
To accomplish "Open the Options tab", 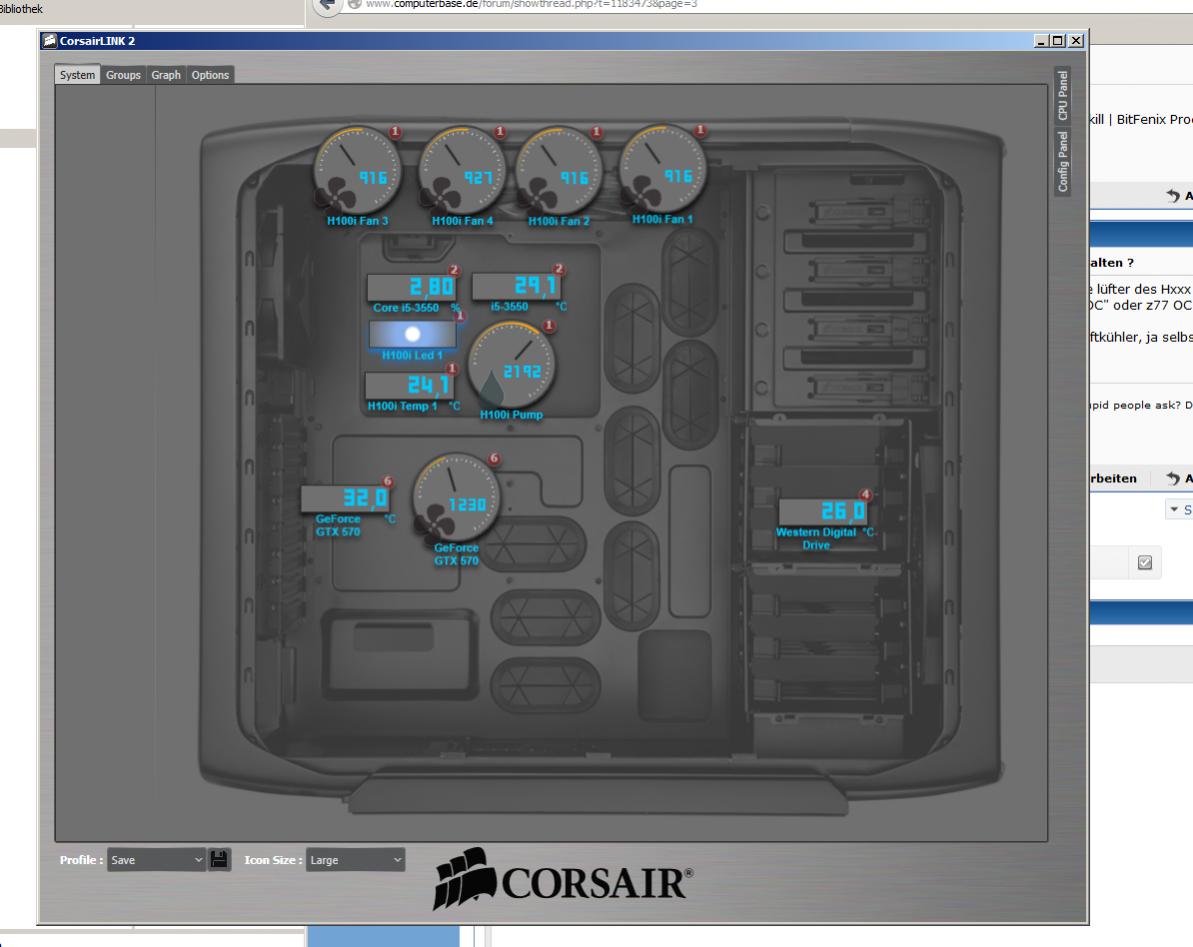I will 210,75.
